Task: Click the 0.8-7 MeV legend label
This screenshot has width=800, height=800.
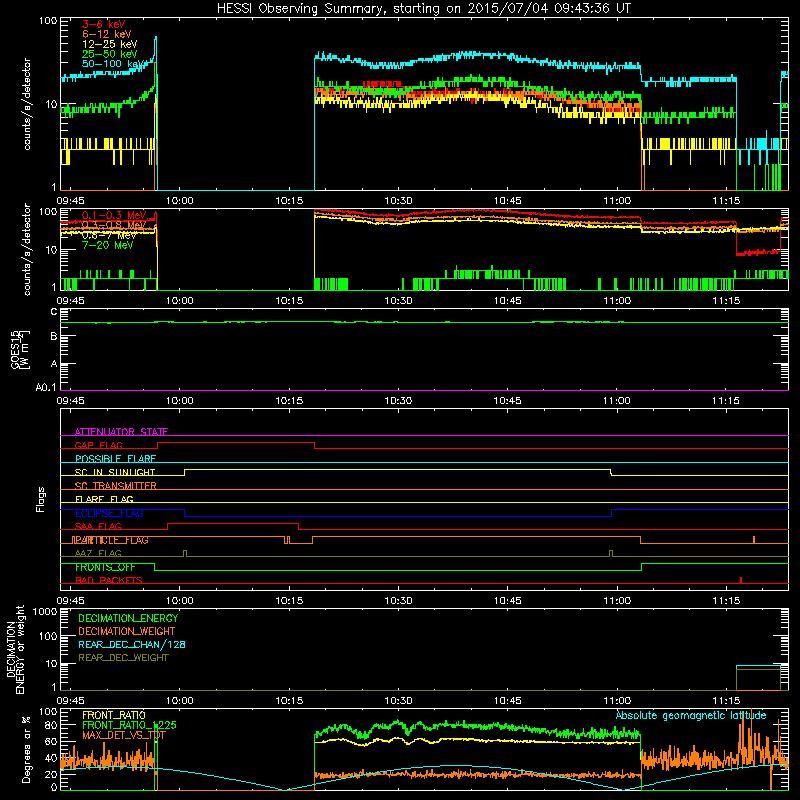Action: click(109, 235)
